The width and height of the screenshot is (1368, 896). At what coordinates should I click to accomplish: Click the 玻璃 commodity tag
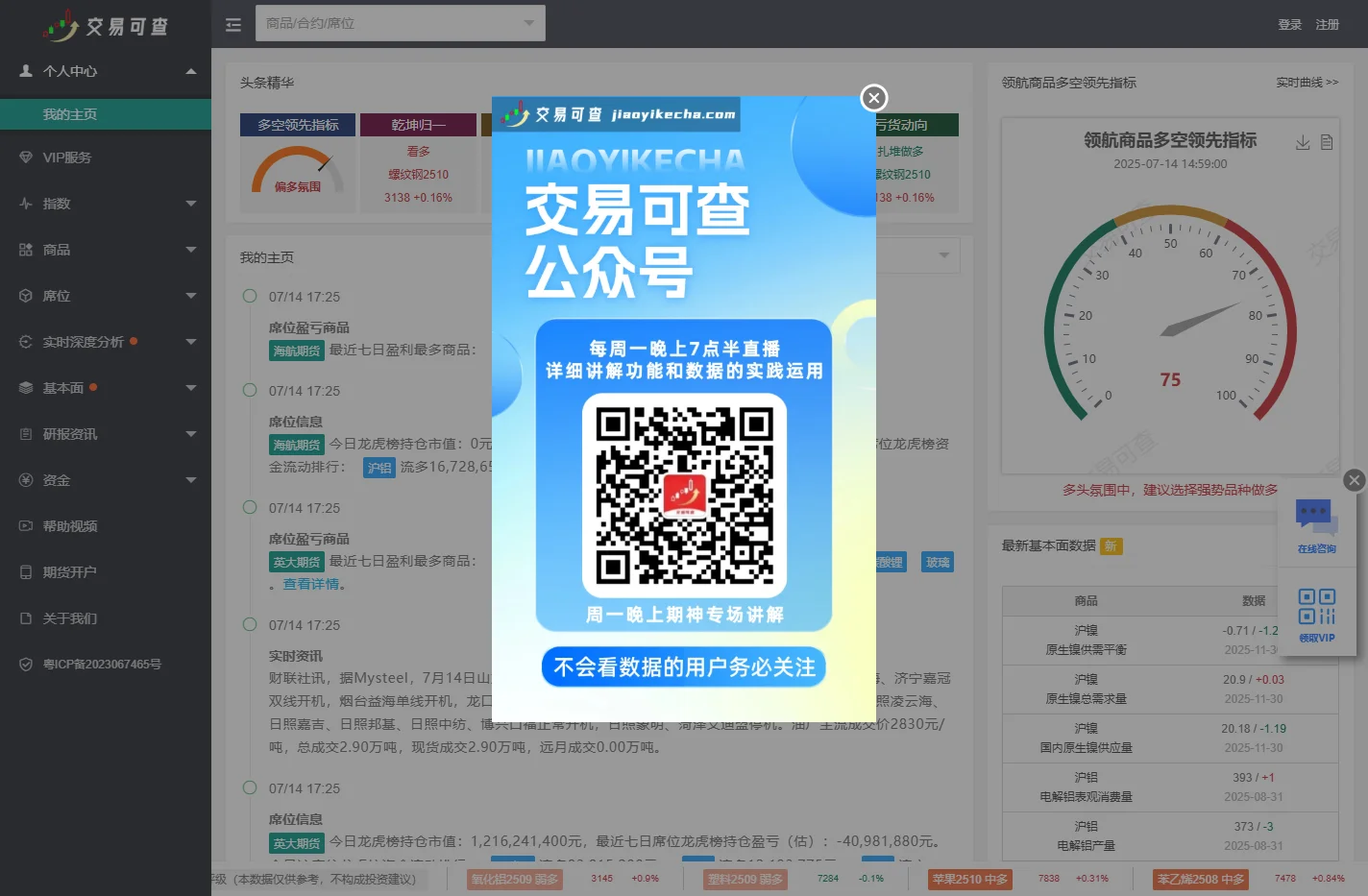(x=938, y=563)
